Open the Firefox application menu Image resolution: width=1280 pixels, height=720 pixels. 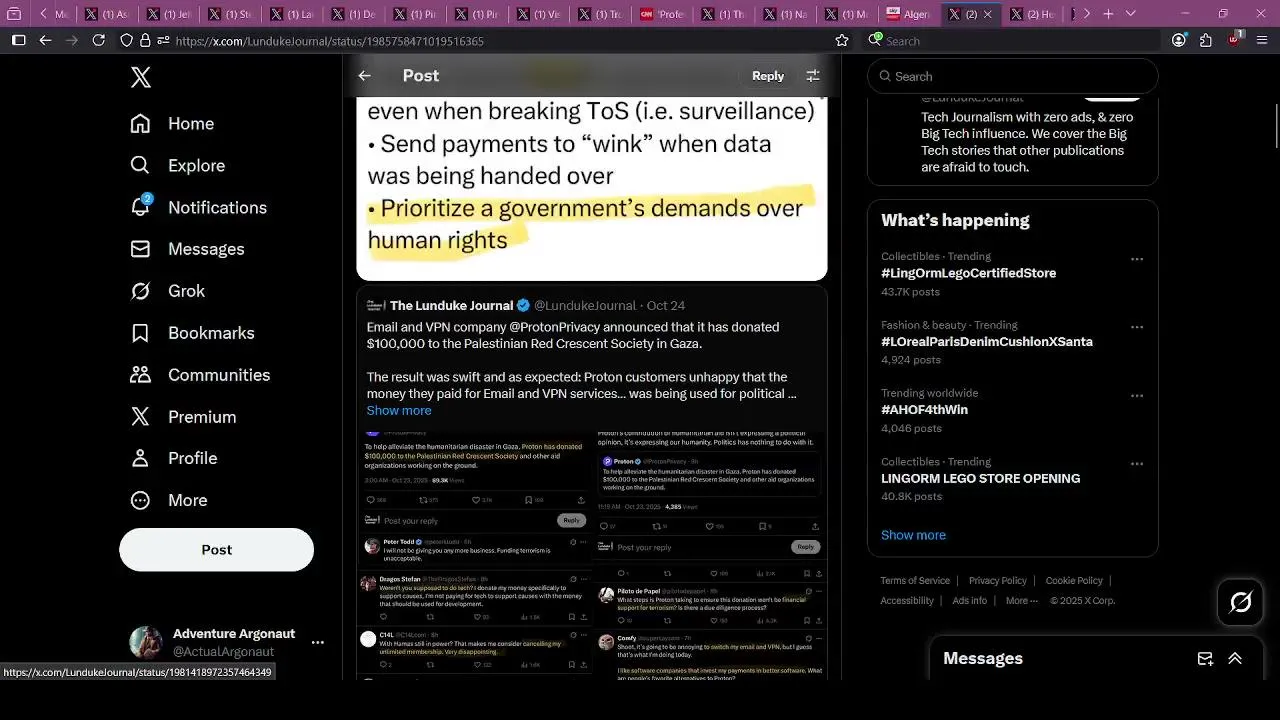(x=1262, y=40)
